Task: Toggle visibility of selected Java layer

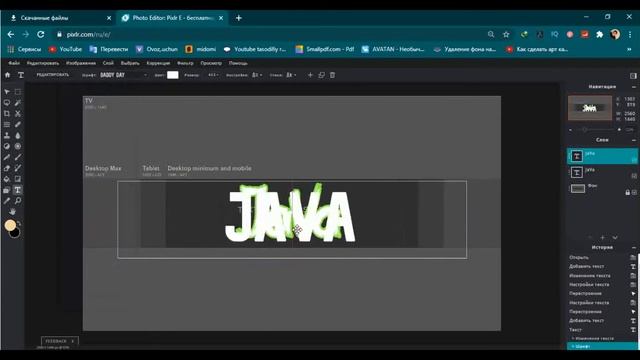Action: point(634,160)
